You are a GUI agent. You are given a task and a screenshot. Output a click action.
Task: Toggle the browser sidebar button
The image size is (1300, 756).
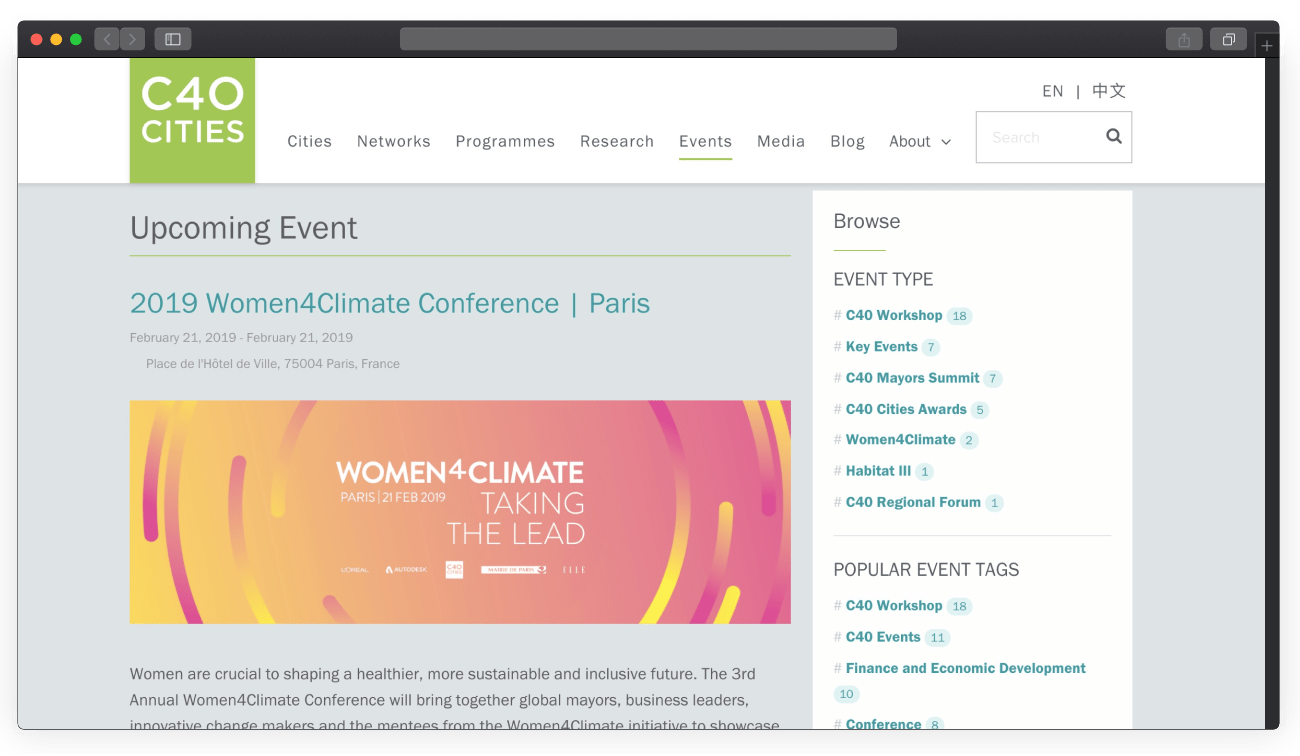173,39
